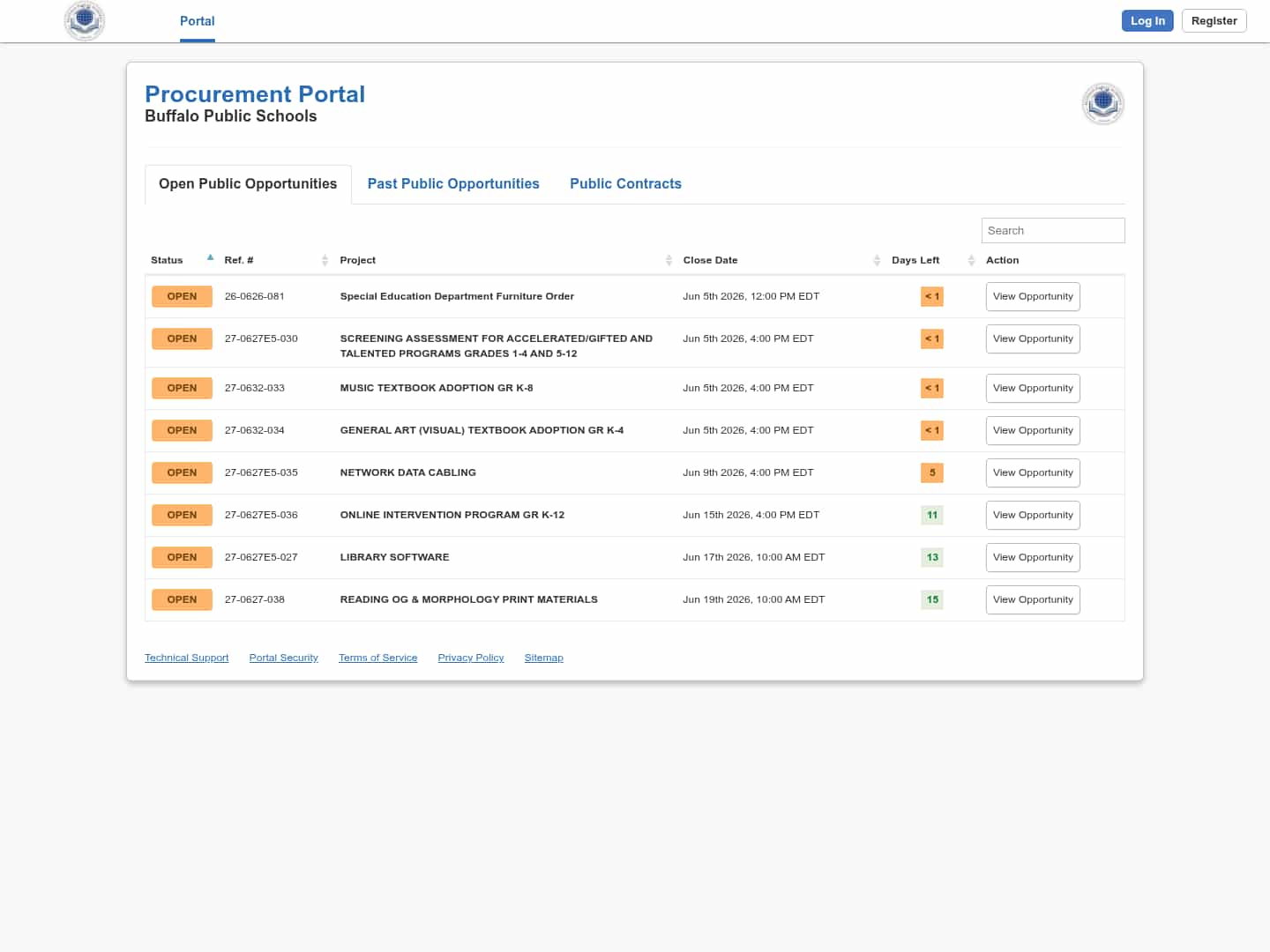1270x952 pixels.
Task: Open the Privacy Policy link
Action: (x=471, y=658)
